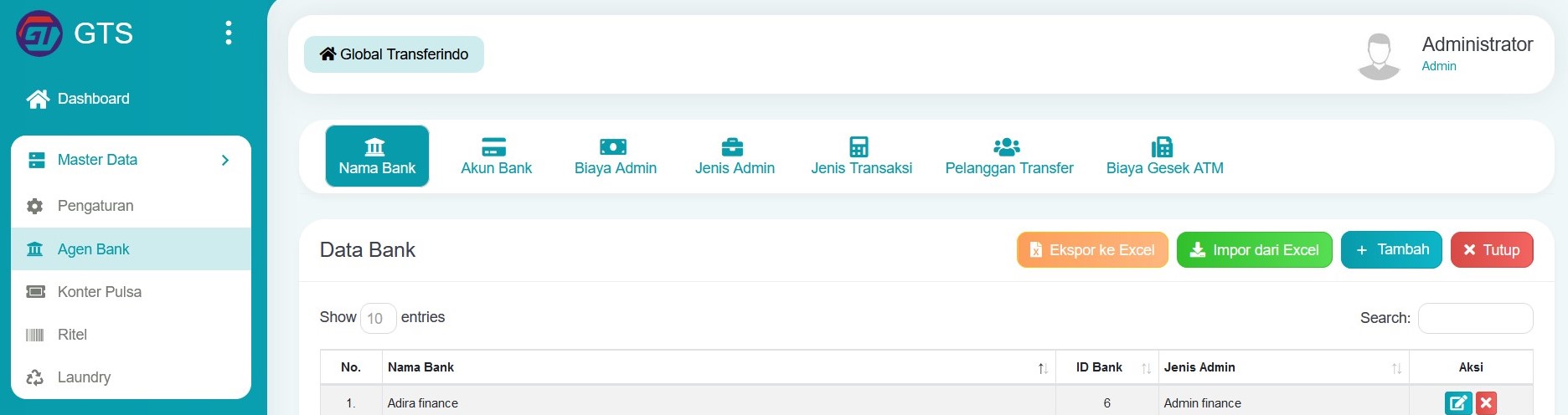Click the Tutup close button

pos(1492,250)
